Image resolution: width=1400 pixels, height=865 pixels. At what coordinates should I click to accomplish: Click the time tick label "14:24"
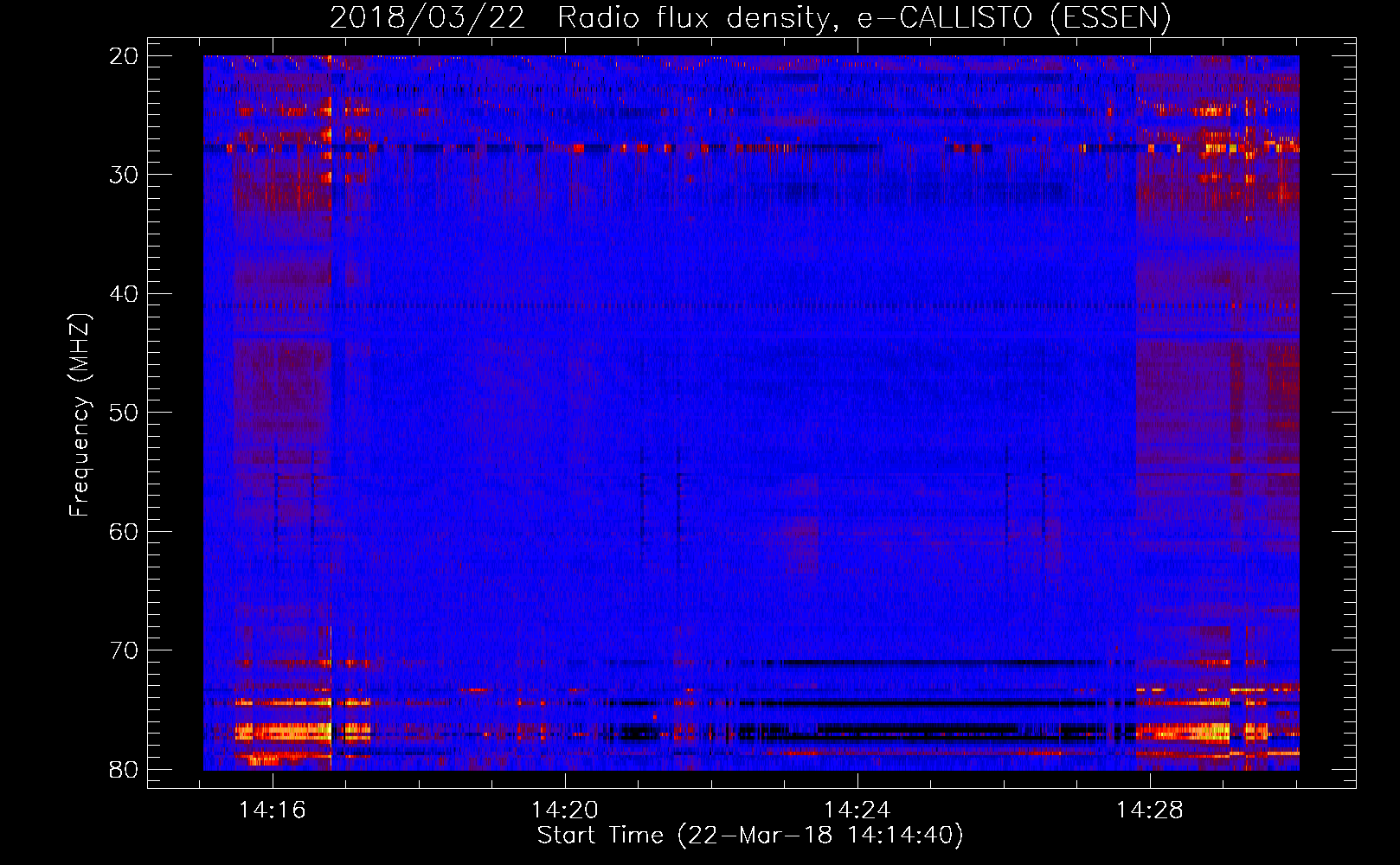click(x=857, y=811)
